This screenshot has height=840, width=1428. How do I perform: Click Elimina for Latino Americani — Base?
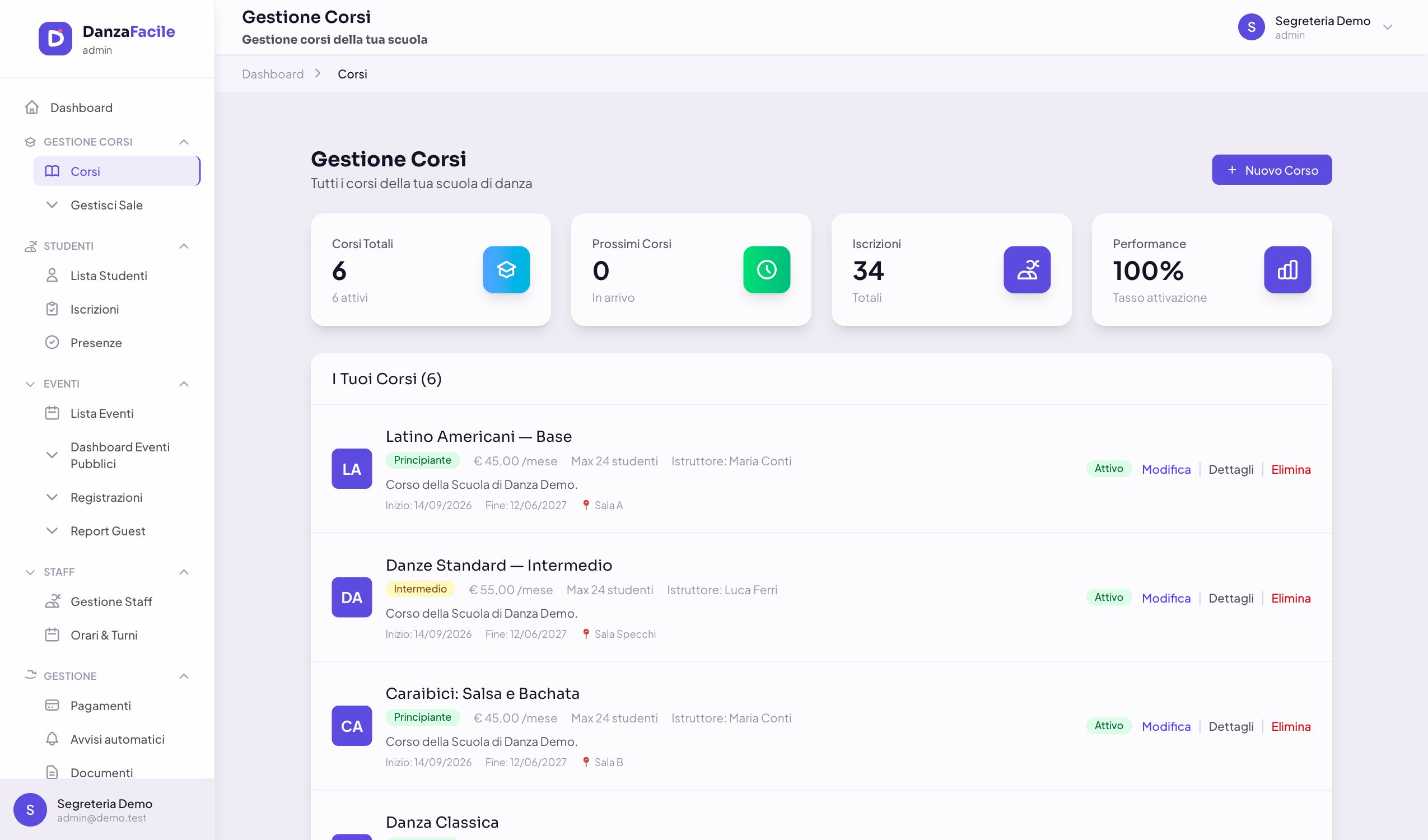coord(1290,469)
